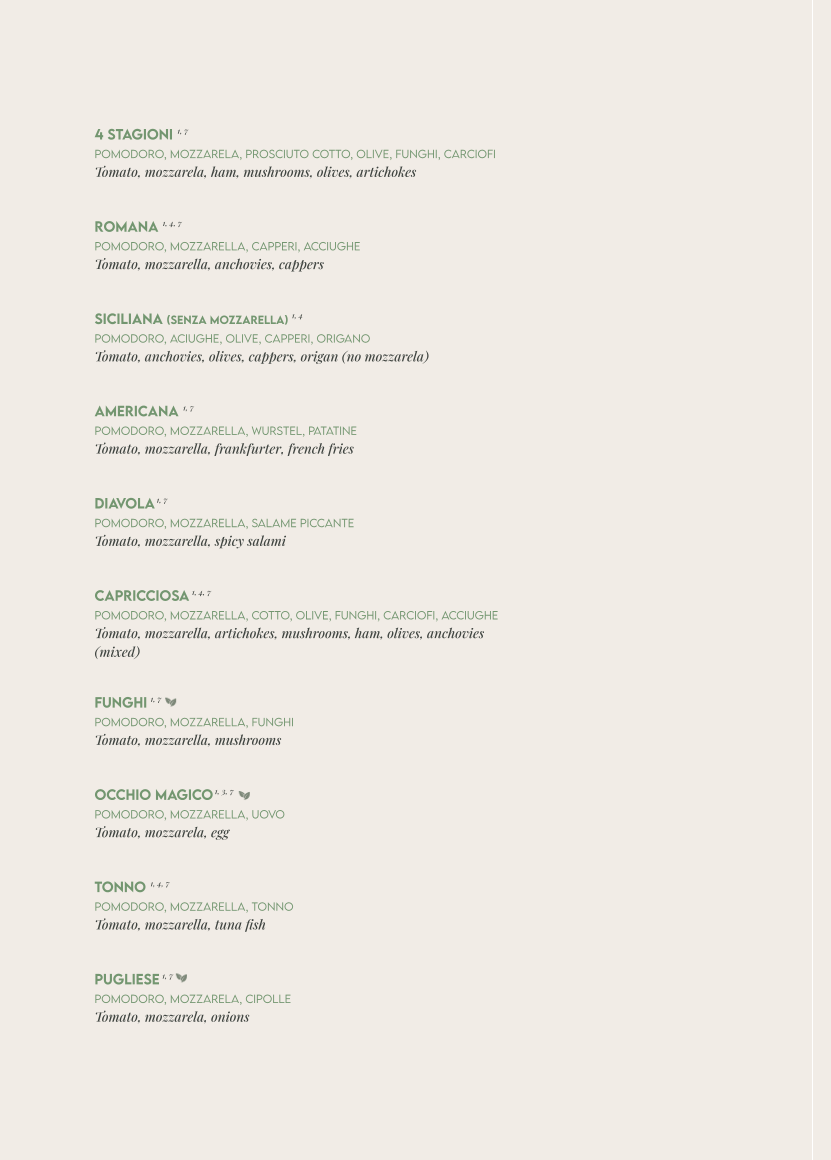Click the Funghi heading text

point(121,703)
